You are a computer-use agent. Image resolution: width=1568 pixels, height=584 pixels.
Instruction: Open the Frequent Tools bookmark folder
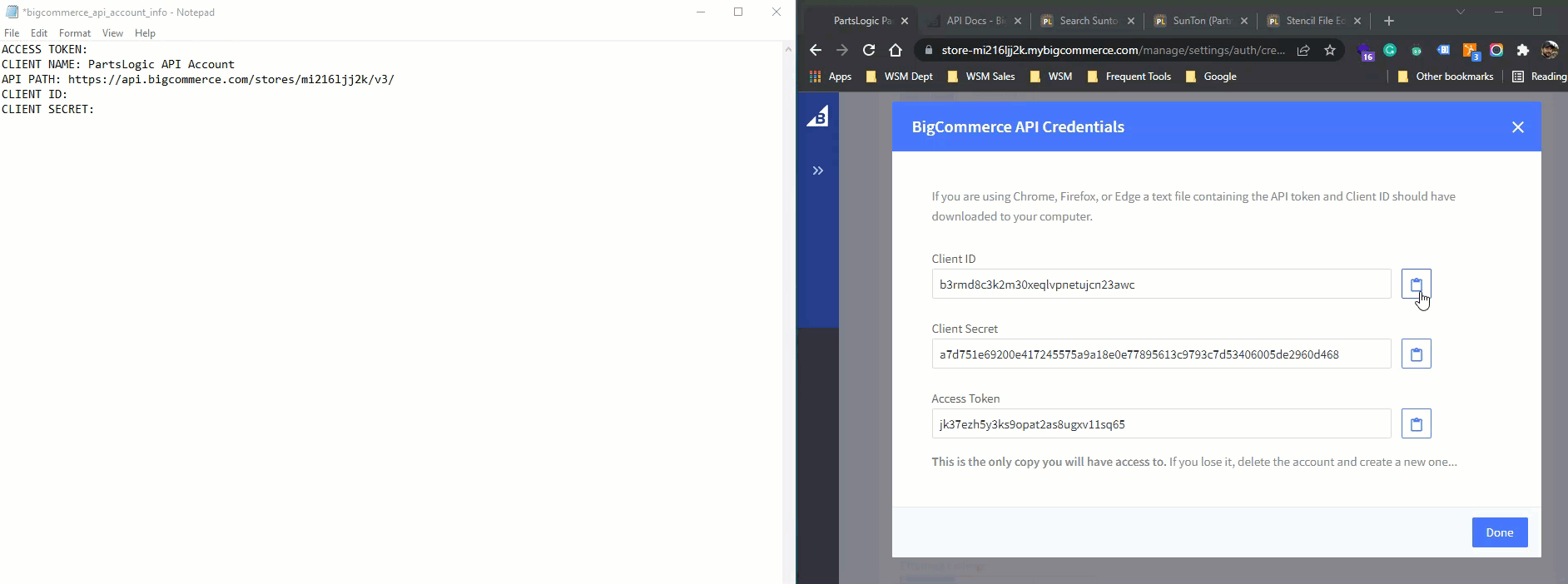1129,77
